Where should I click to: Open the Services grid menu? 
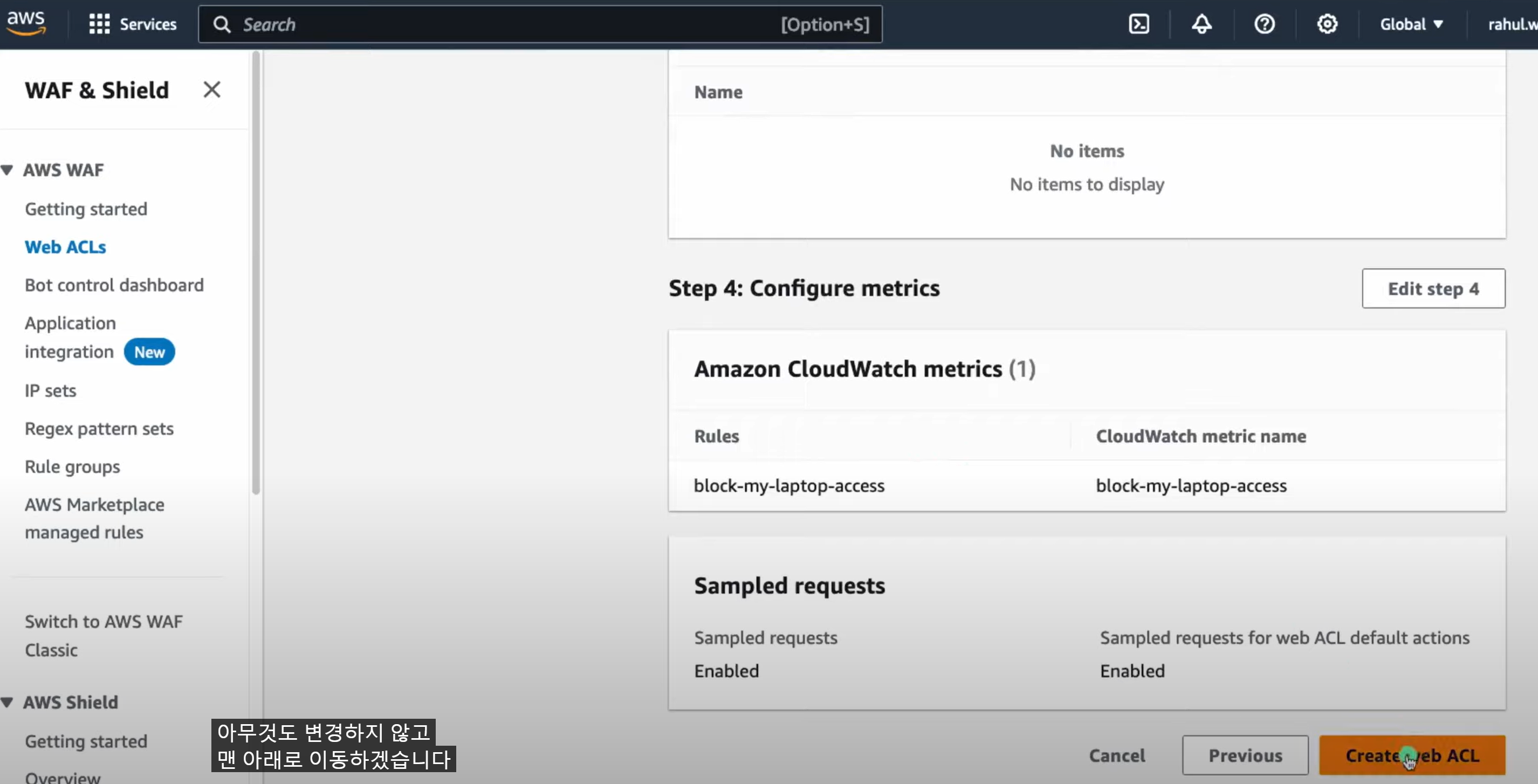(x=99, y=24)
